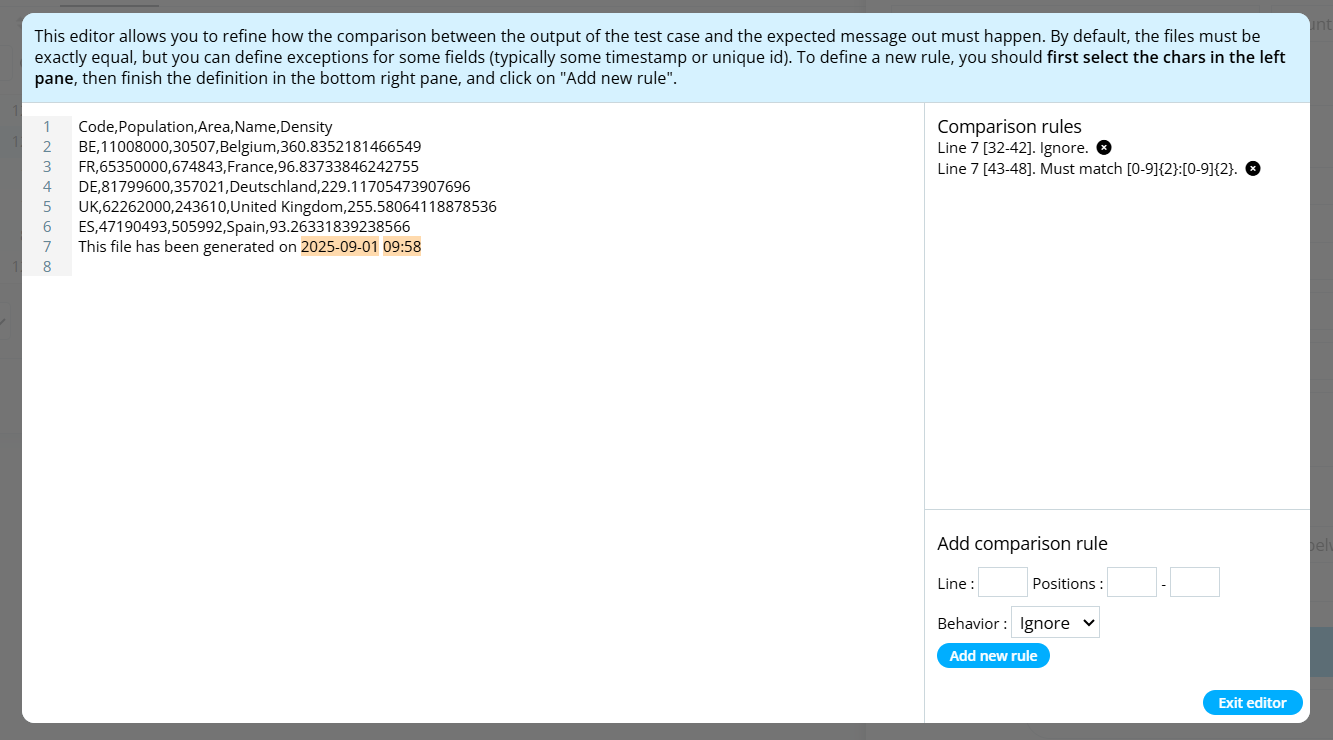Click the Spain data line
1333x740 pixels.
244,227
